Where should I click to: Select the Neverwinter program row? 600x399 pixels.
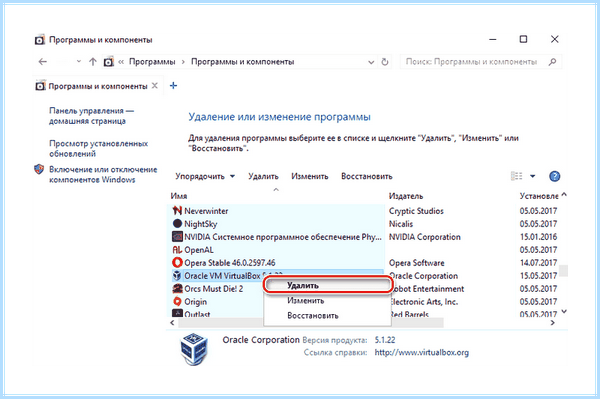[x=277, y=211]
